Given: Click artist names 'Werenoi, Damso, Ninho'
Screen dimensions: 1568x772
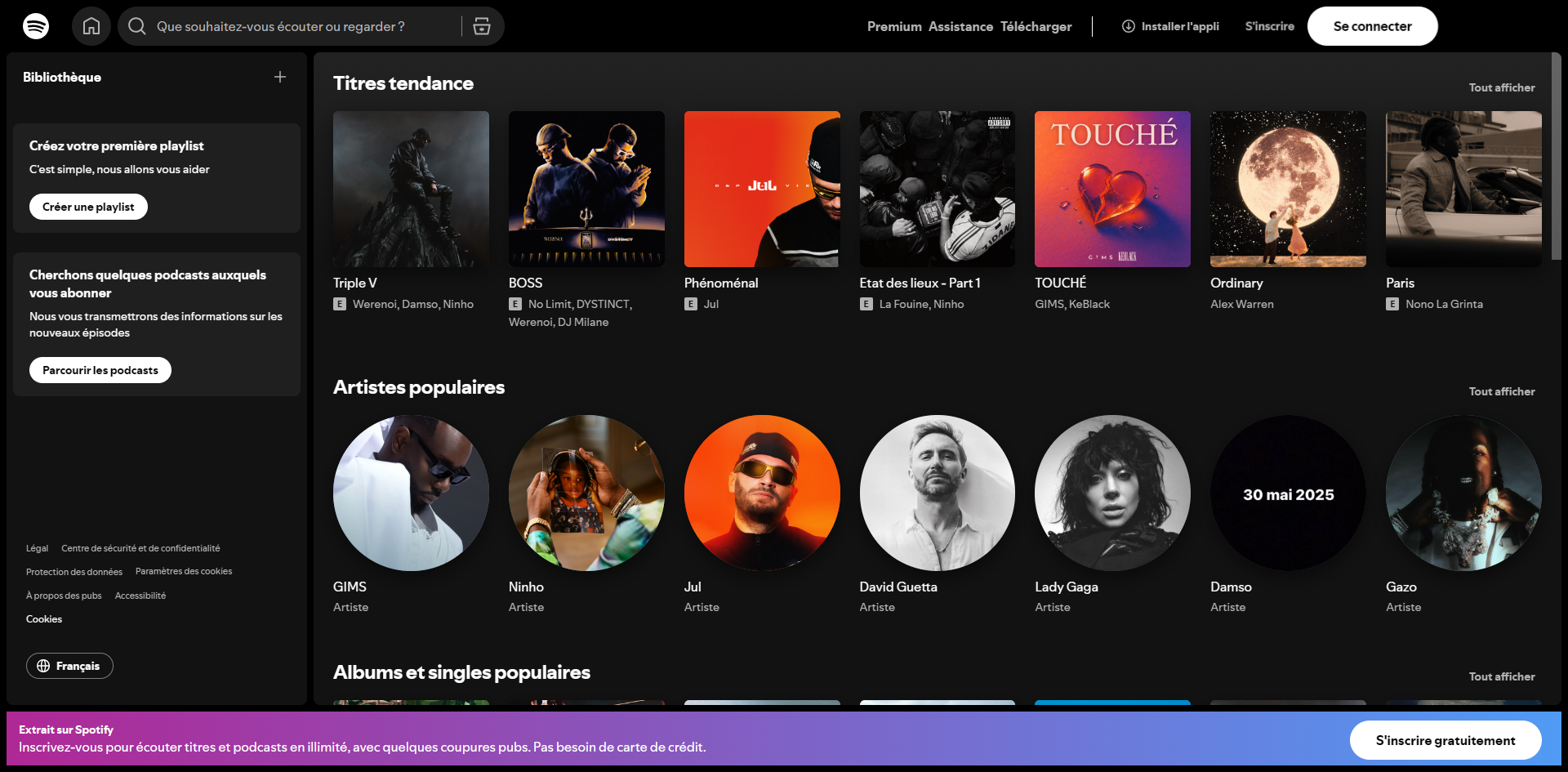Looking at the screenshot, I should pyautogui.click(x=413, y=304).
